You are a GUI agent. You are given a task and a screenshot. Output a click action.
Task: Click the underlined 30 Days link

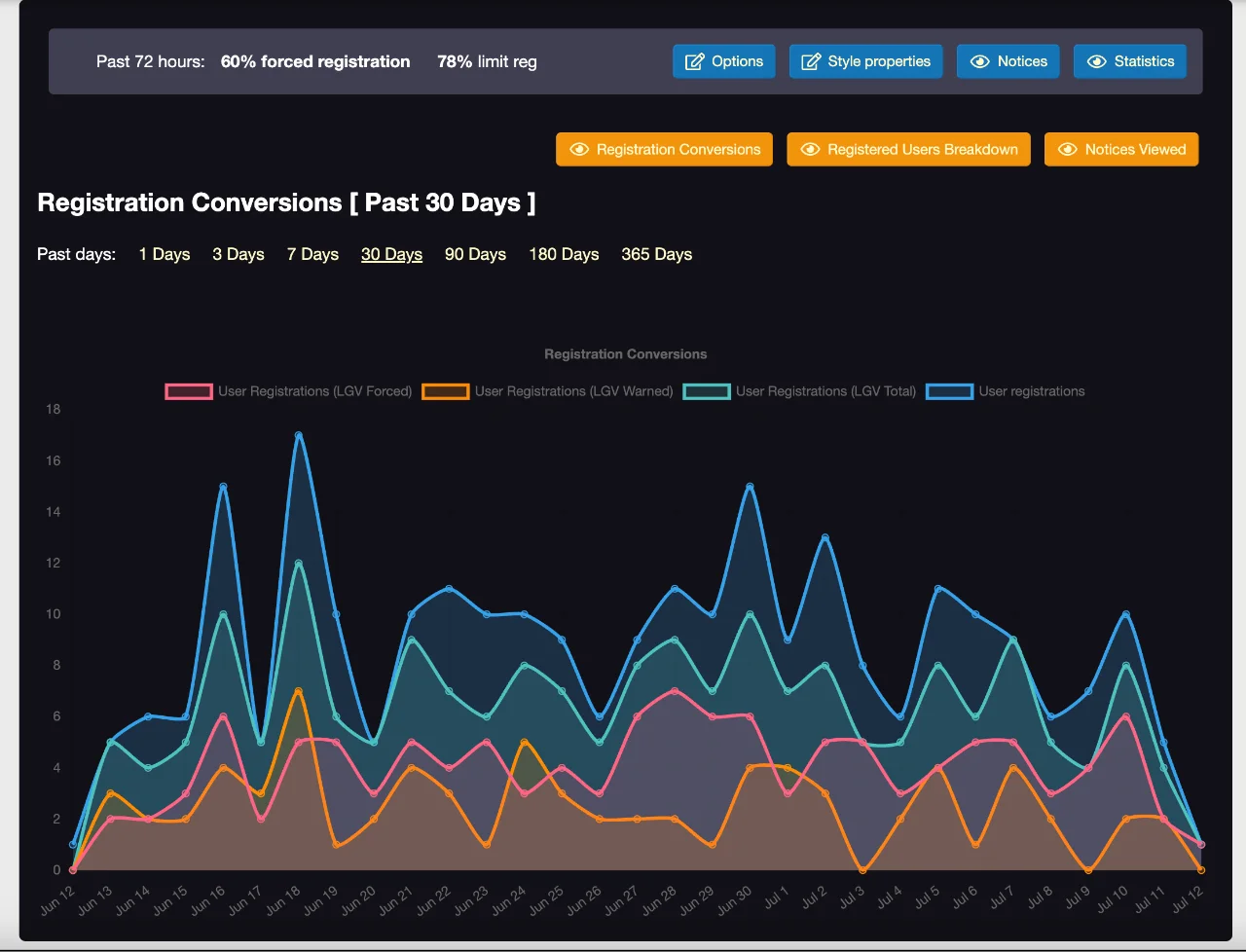391,254
